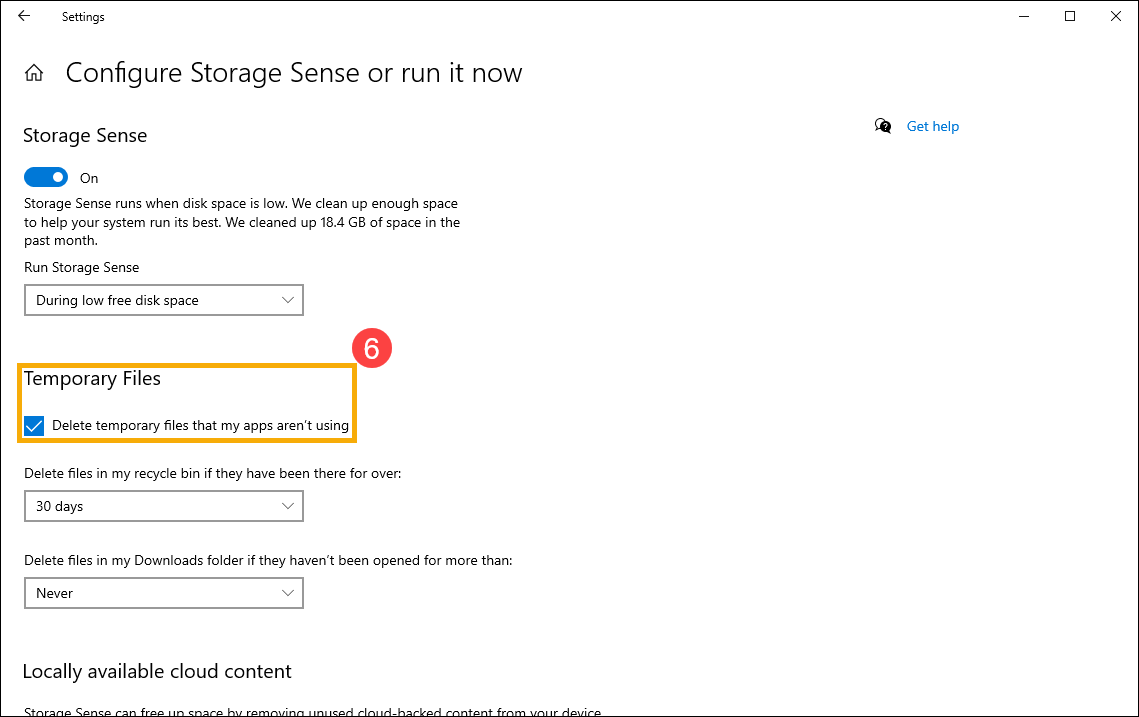The image size is (1139, 717).
Task: Click the Storage Sense section heading
Action: pos(85,136)
